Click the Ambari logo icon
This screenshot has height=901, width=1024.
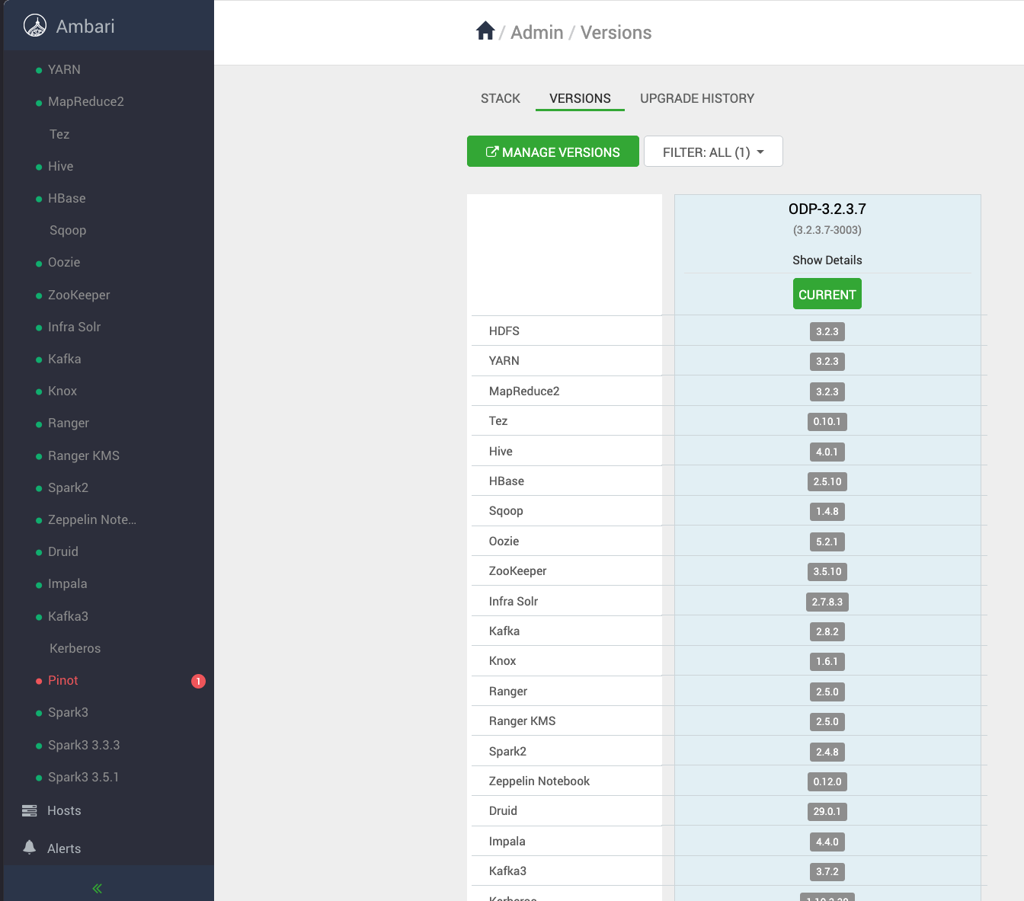tap(35, 26)
